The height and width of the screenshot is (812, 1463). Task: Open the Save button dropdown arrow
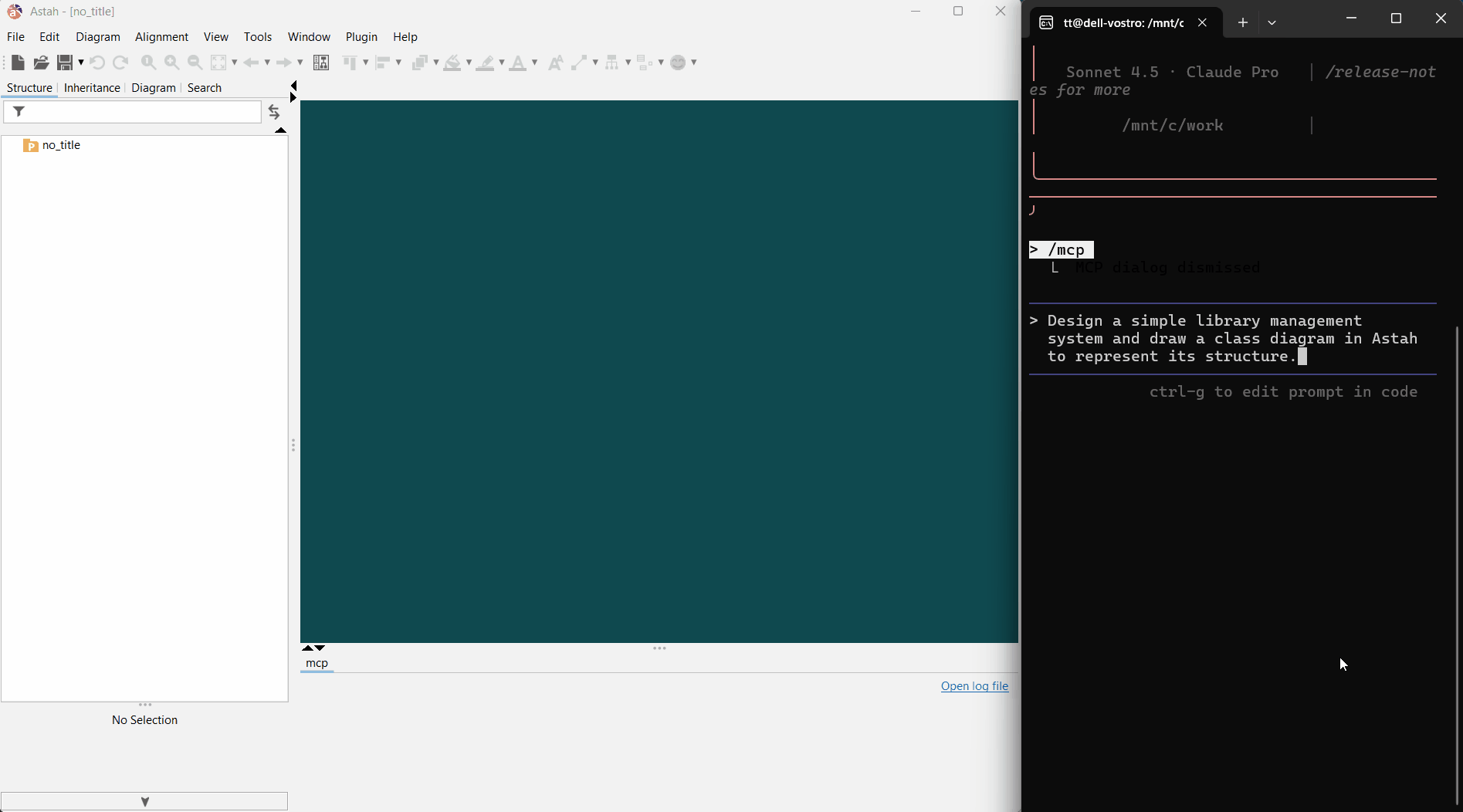(x=81, y=63)
